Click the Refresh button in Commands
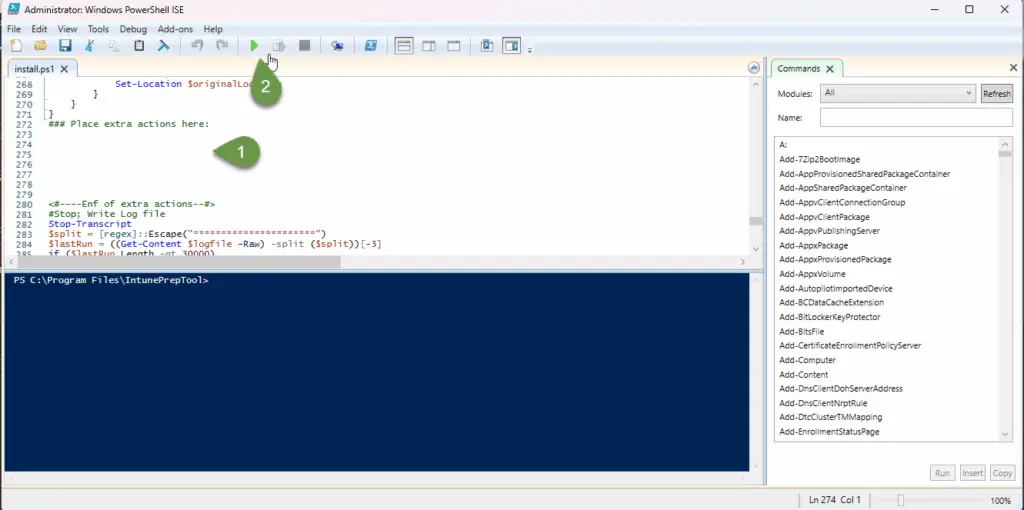Screen dimensions: 1024x510 pos(996,93)
